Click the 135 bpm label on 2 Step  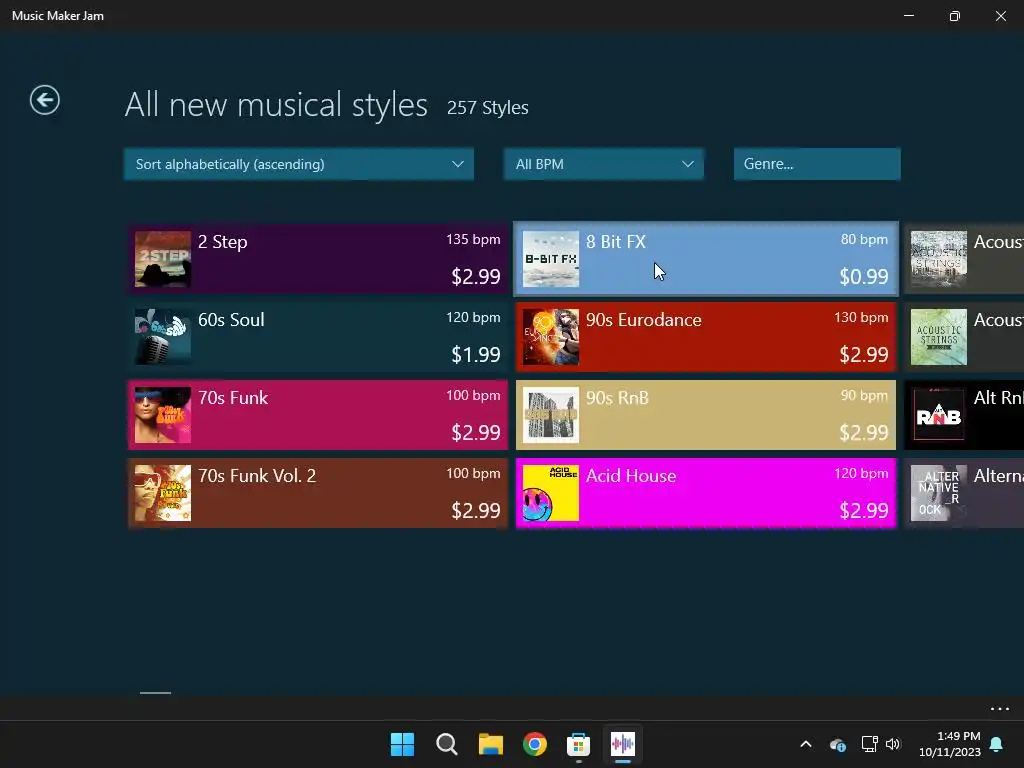473,240
